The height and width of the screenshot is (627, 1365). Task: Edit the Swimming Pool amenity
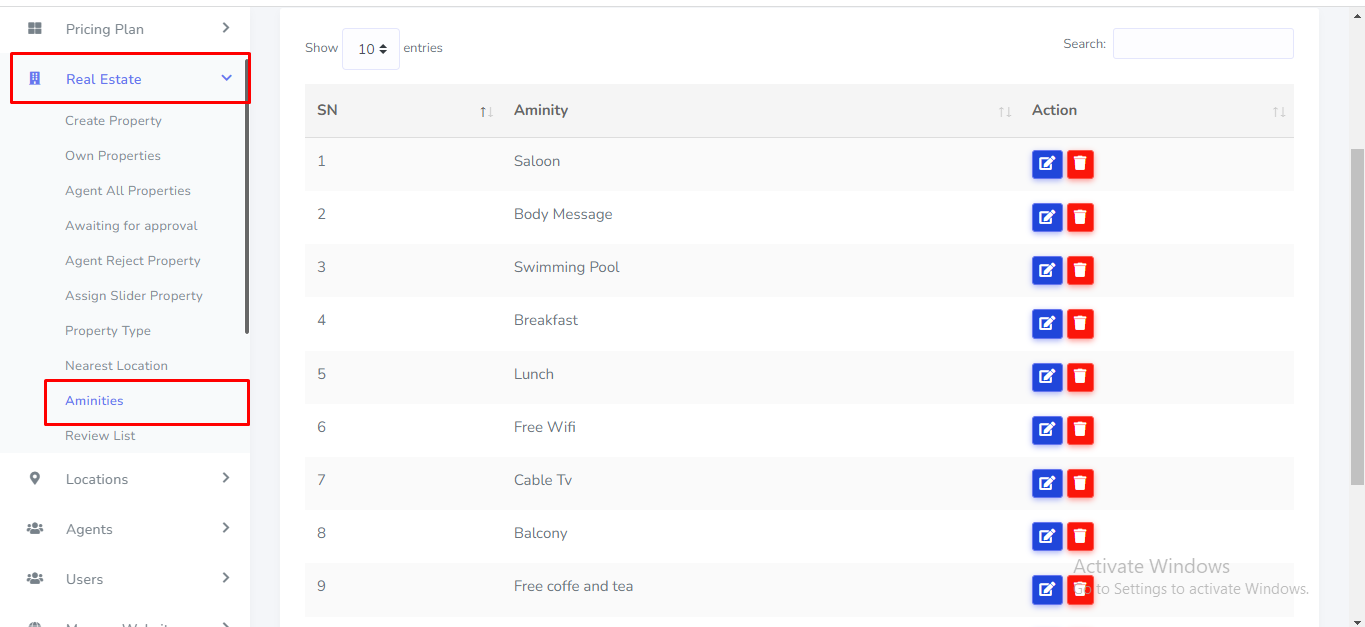(x=1046, y=270)
